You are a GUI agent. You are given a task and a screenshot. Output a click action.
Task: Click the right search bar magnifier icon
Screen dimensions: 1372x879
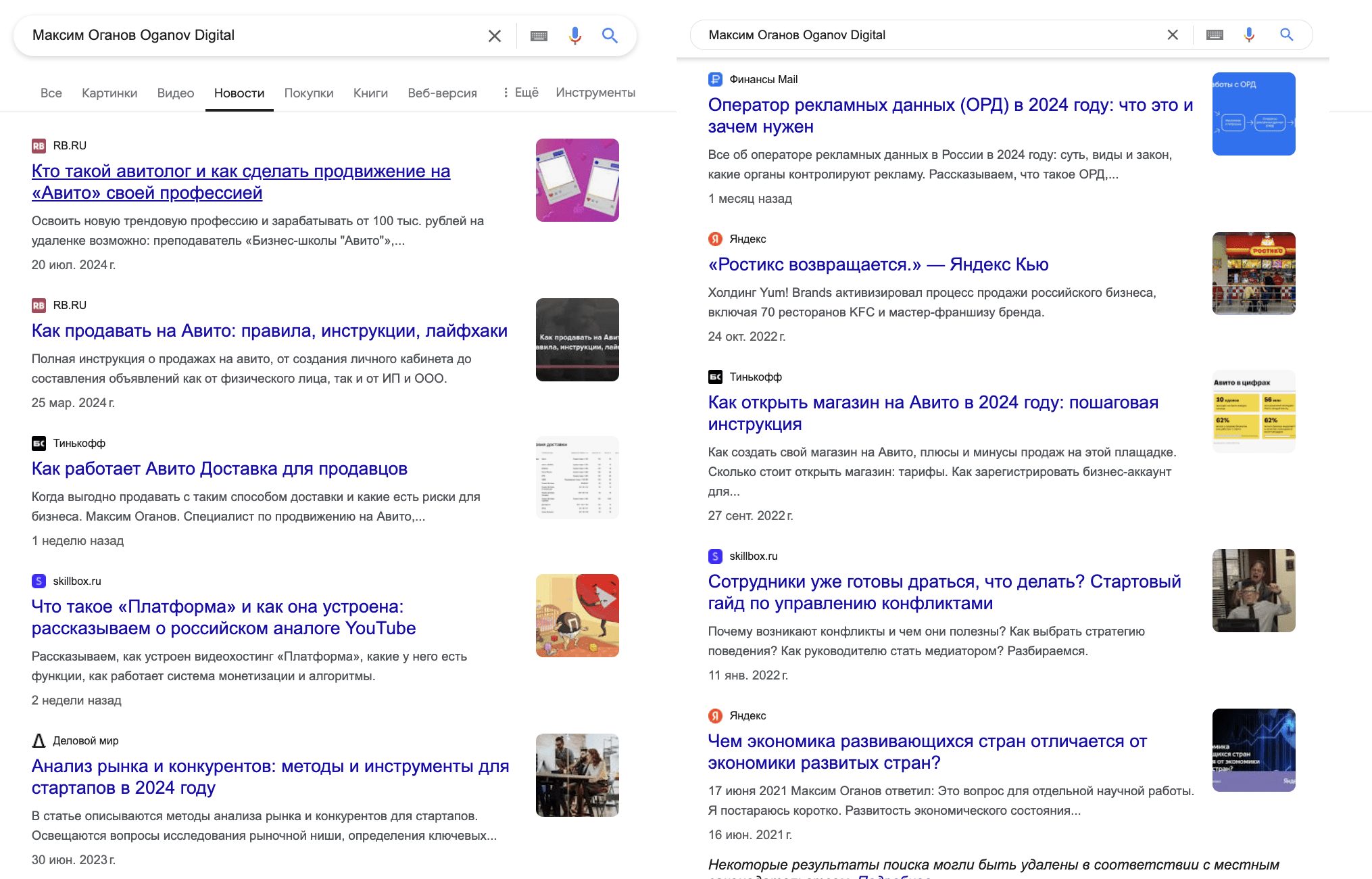point(1286,35)
